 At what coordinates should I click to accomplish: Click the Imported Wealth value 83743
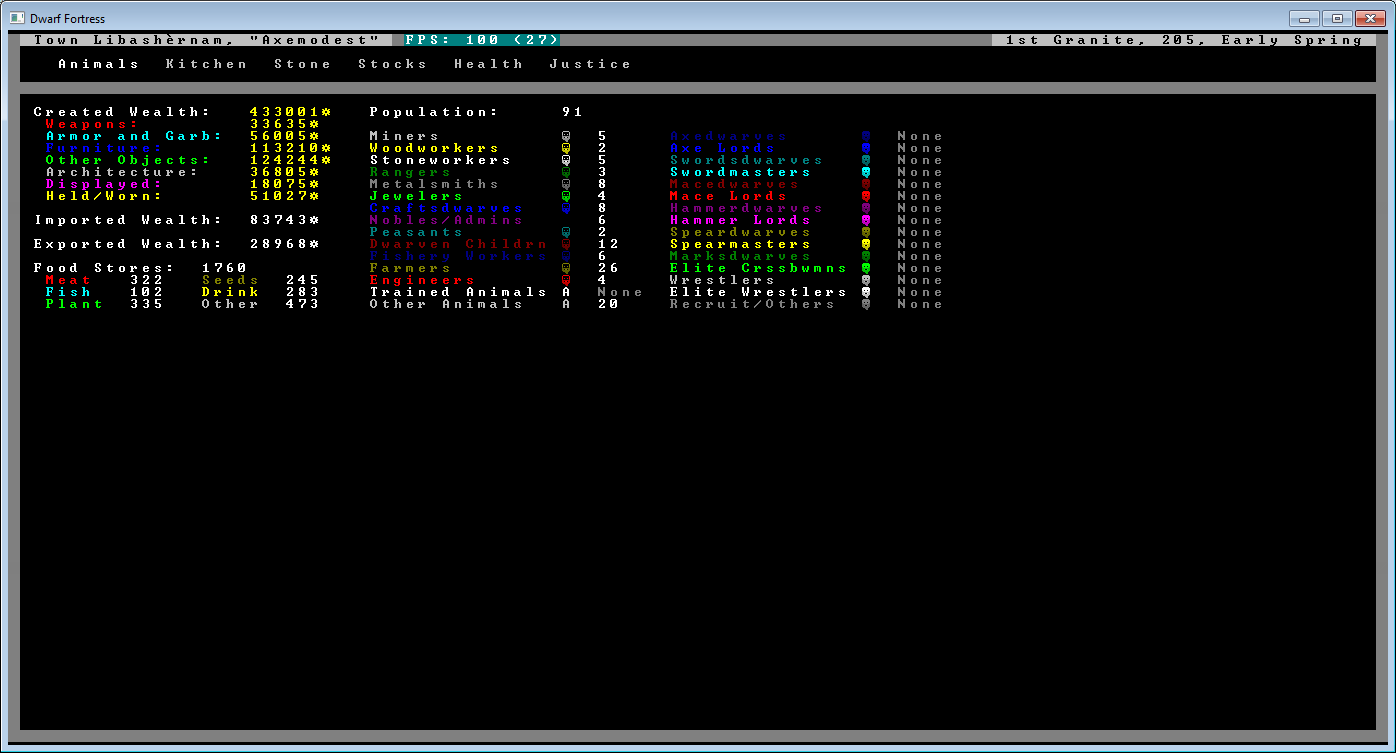pyautogui.click(x=285, y=220)
